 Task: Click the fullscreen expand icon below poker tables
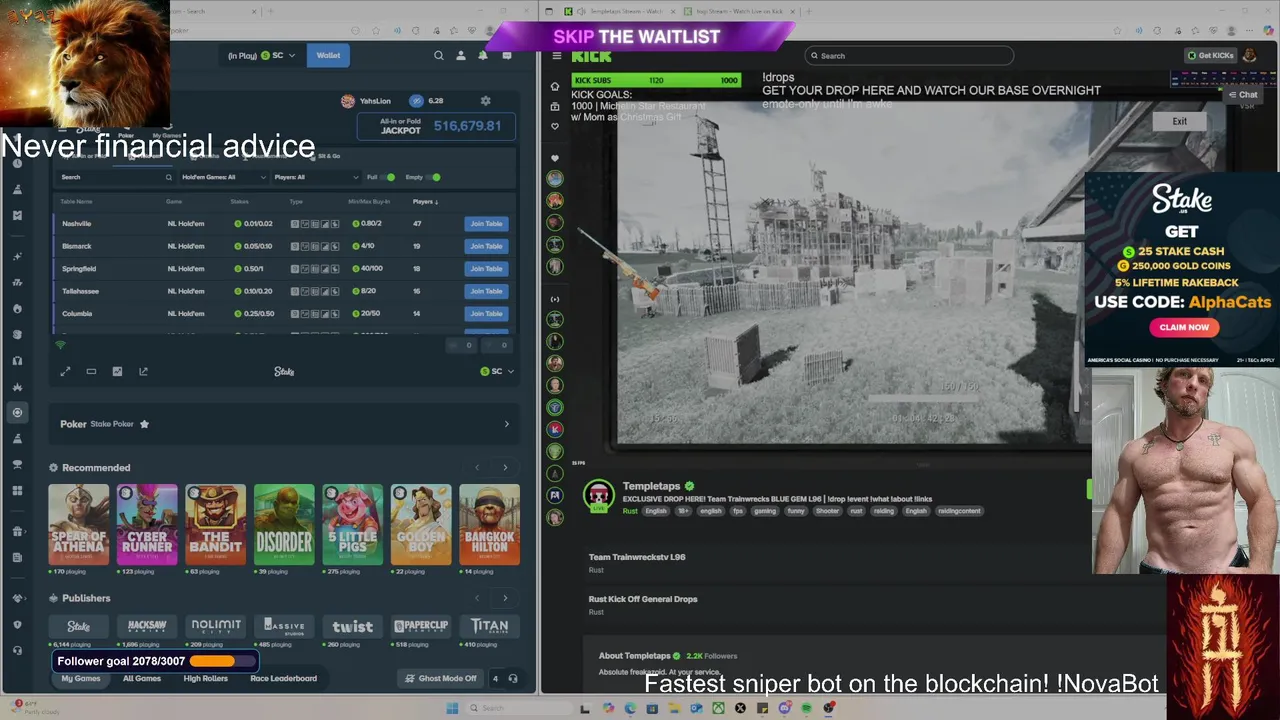point(65,371)
